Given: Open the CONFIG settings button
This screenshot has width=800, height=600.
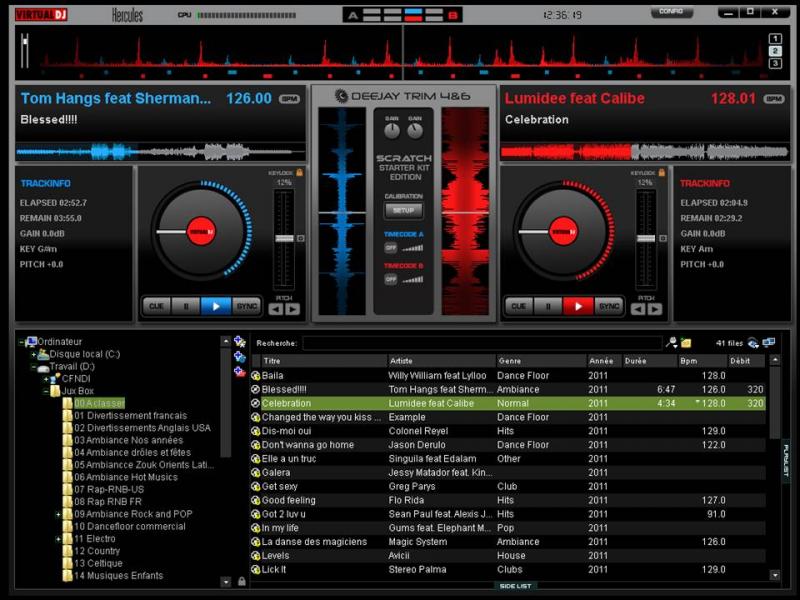Looking at the screenshot, I should pyautogui.click(x=671, y=13).
